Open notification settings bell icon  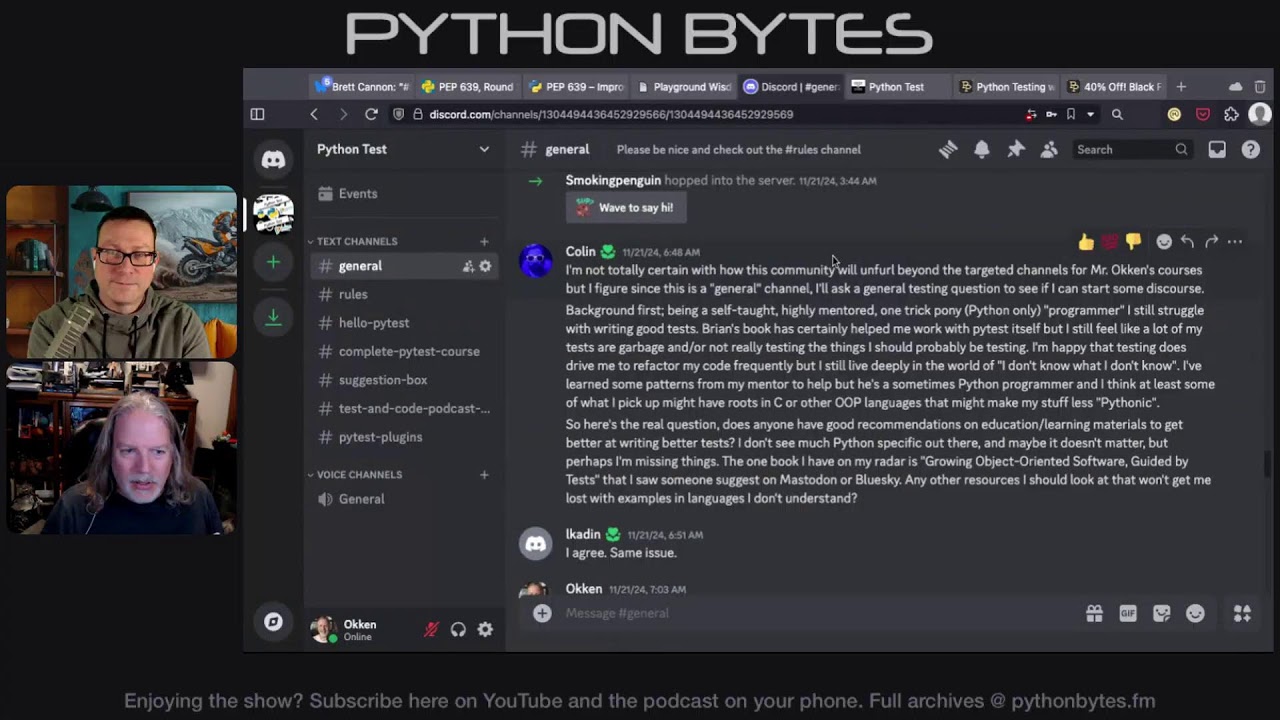pyautogui.click(x=982, y=150)
